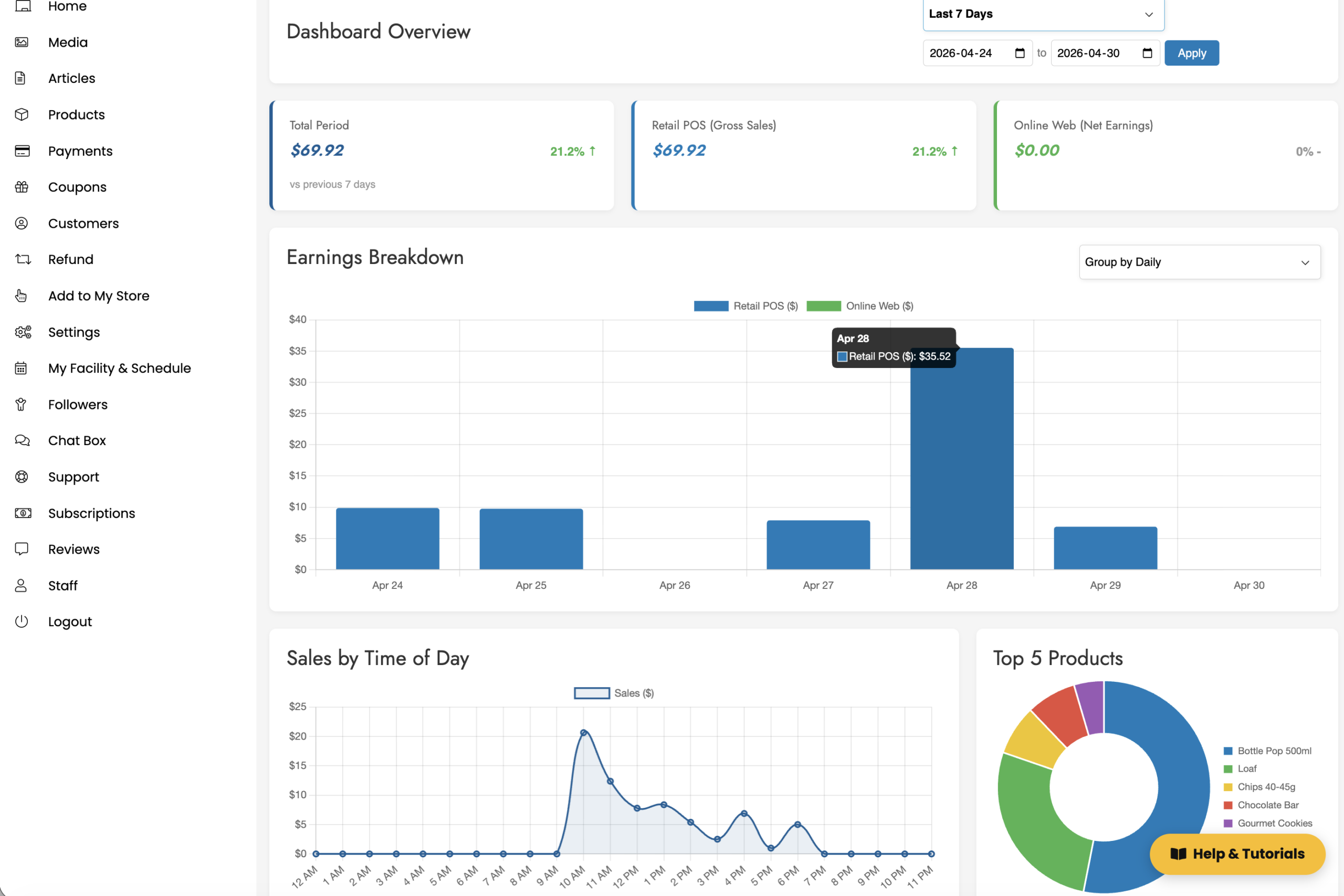The image size is (1344, 896).
Task: Open the Group by Daily dropdown
Action: [1200, 262]
